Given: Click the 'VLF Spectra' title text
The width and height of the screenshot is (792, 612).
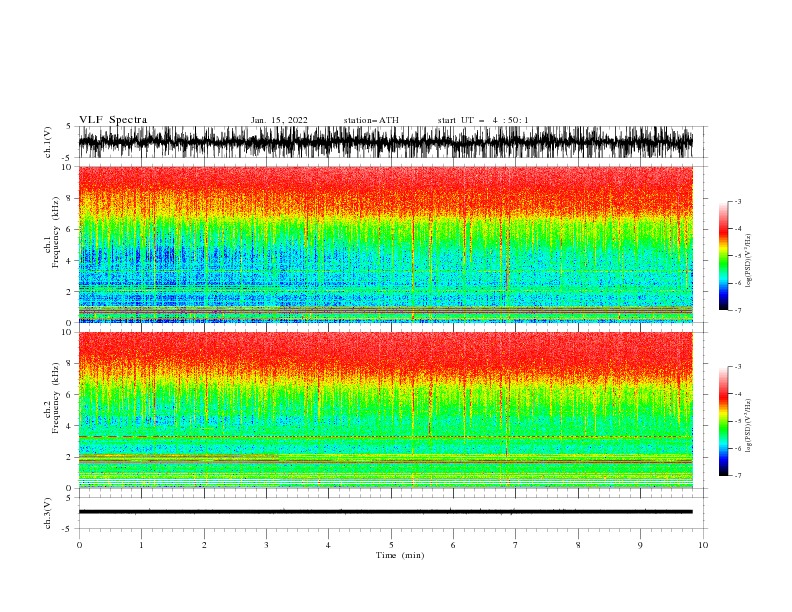Looking at the screenshot, I should pyautogui.click(x=113, y=120).
